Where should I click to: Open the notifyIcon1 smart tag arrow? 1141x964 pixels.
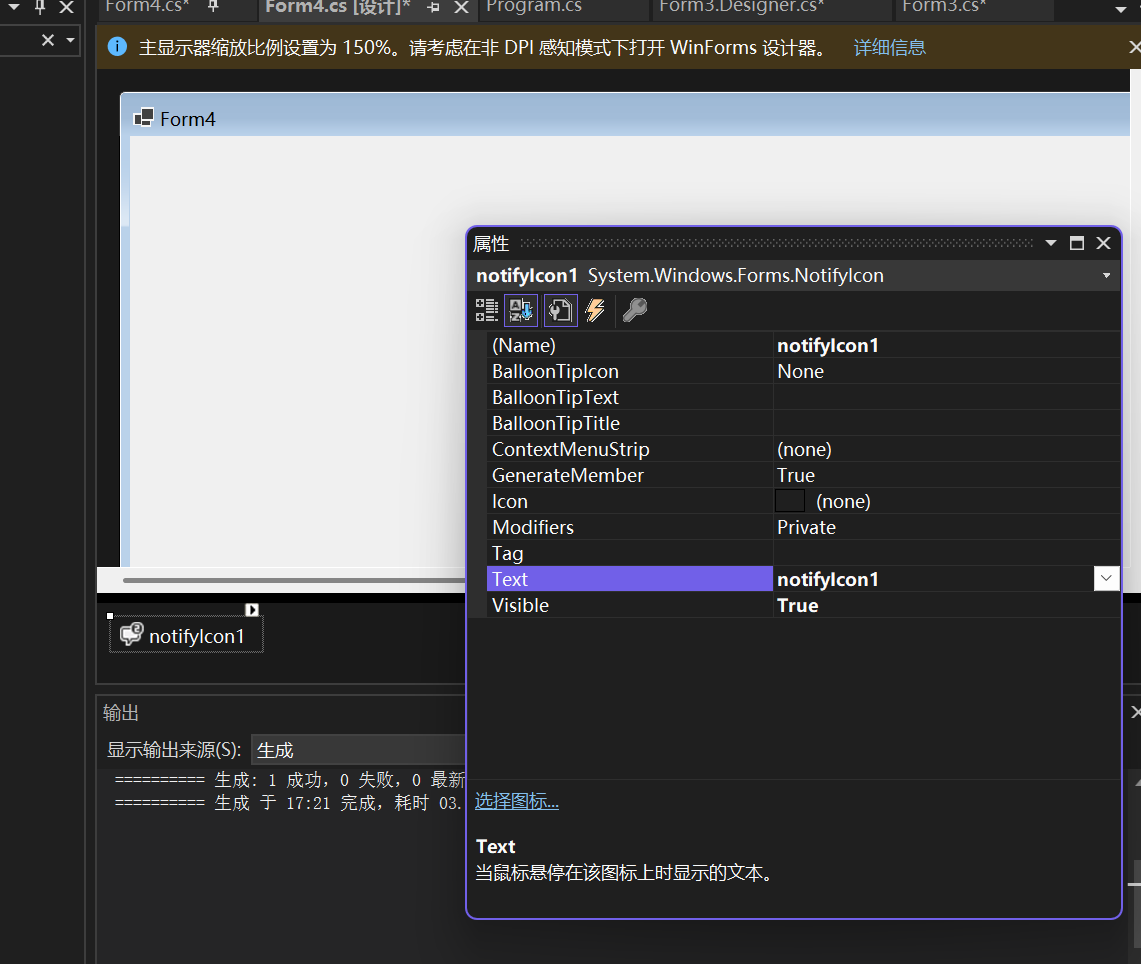[x=251, y=609]
